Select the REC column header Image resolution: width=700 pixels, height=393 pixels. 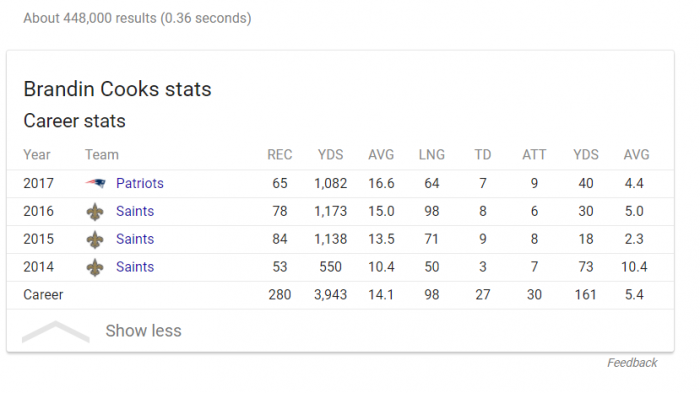[x=280, y=155]
